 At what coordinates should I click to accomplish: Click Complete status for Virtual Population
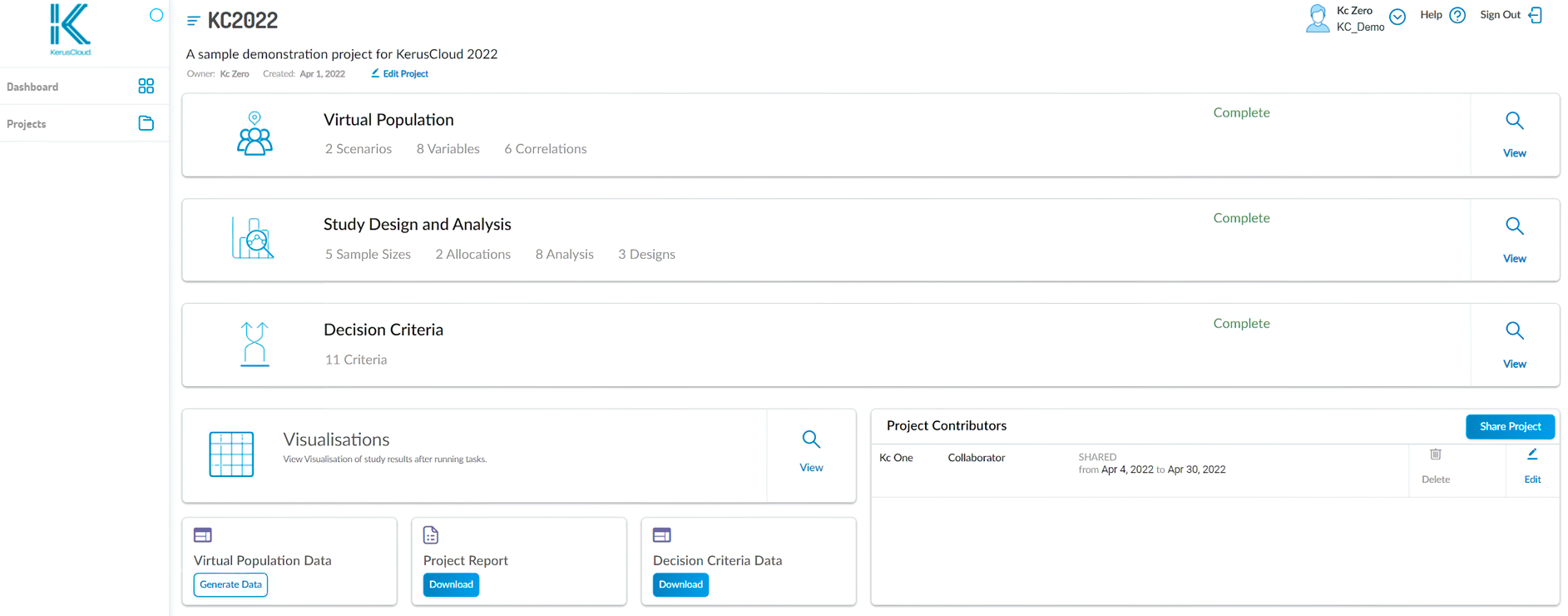(x=1241, y=112)
